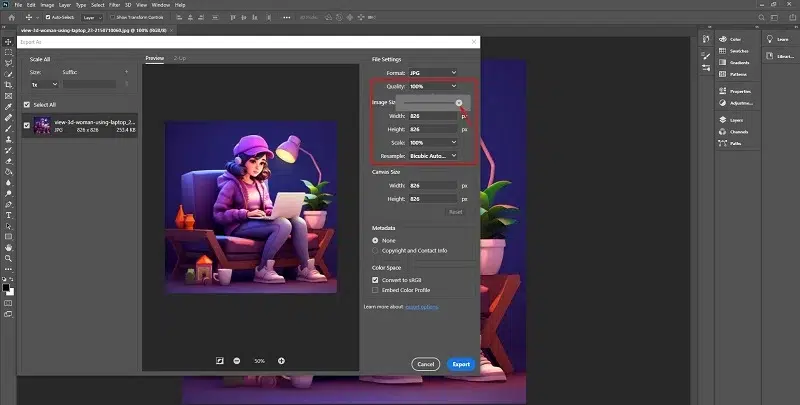Open the Image menu
The height and width of the screenshot is (405, 800).
(47, 5)
